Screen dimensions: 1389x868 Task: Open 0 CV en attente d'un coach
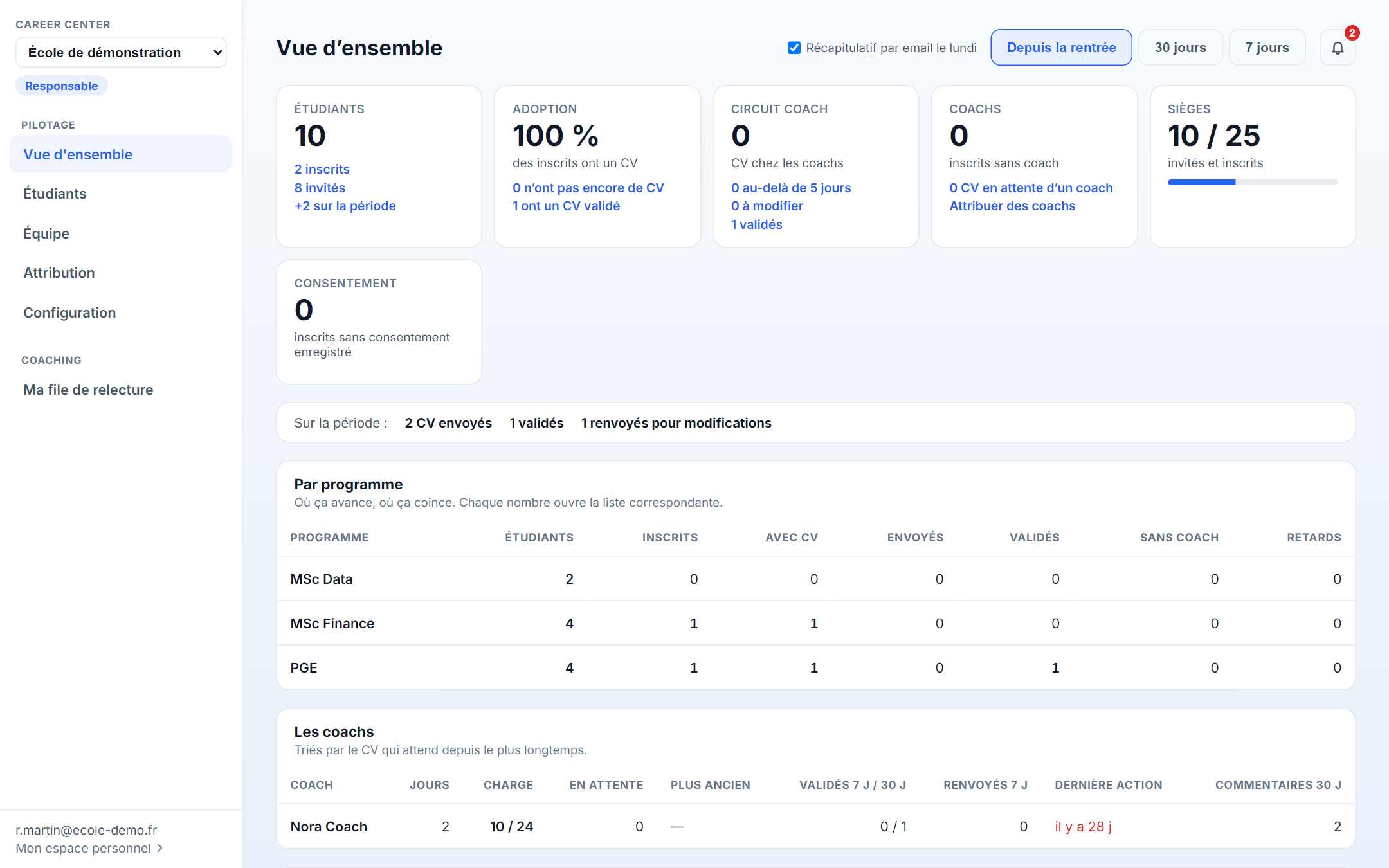(x=1030, y=188)
